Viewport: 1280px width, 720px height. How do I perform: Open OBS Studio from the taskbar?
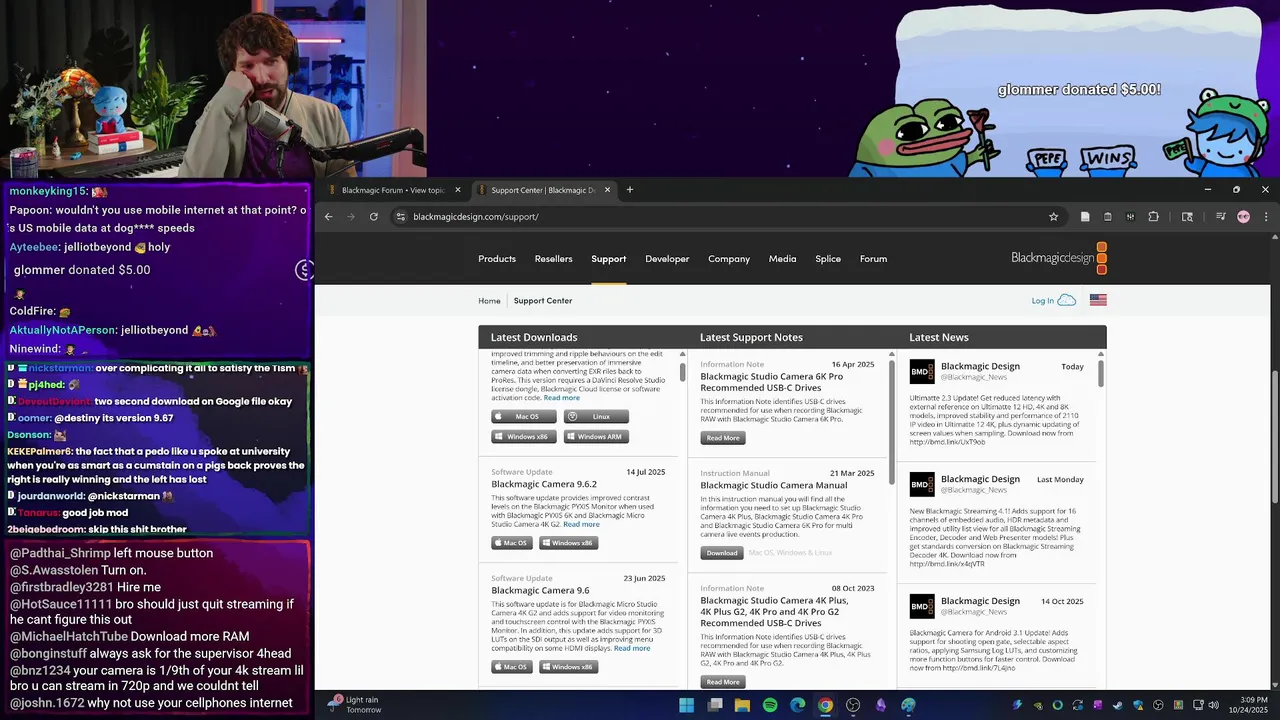[x=853, y=705]
